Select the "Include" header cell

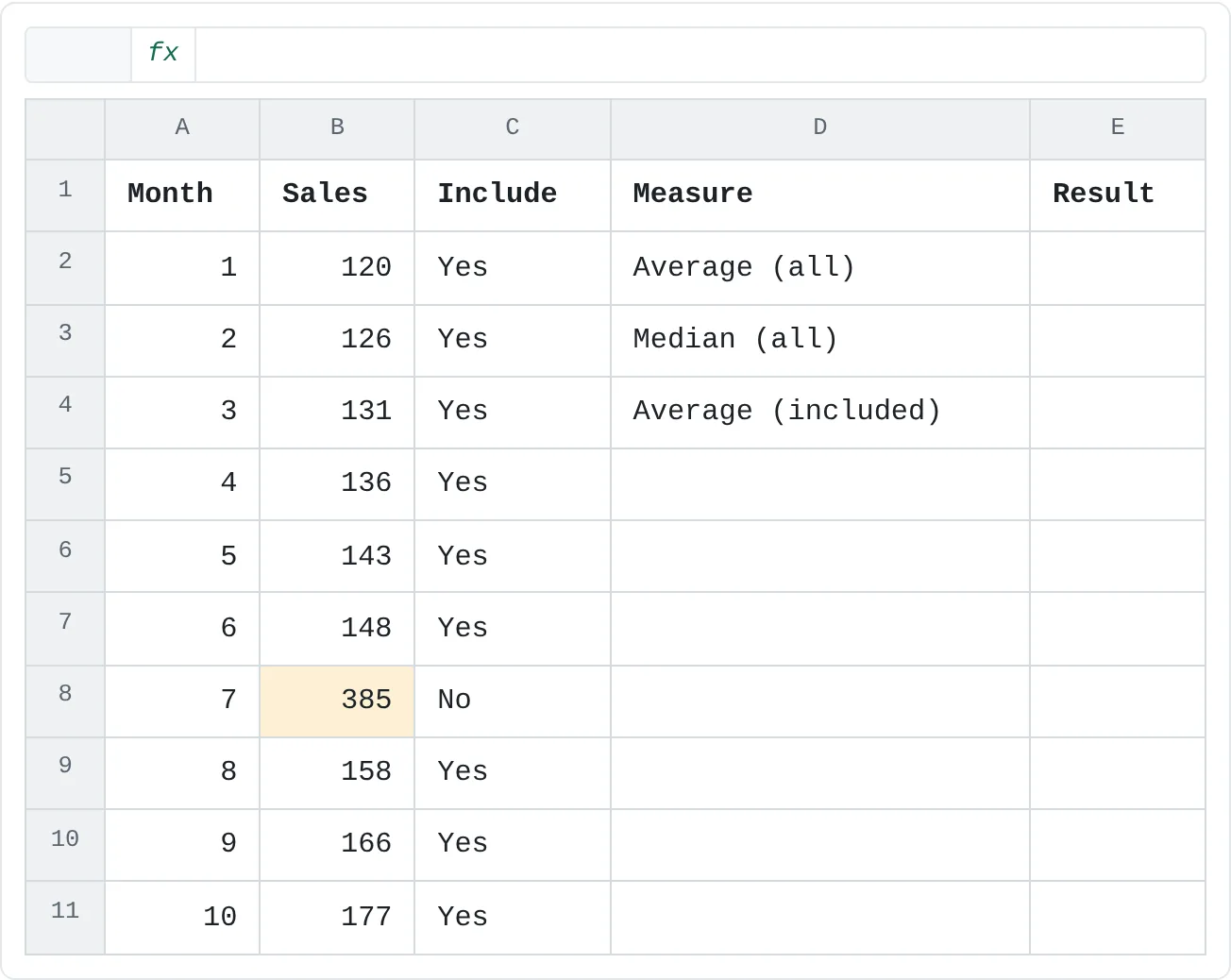pyautogui.click(x=513, y=195)
